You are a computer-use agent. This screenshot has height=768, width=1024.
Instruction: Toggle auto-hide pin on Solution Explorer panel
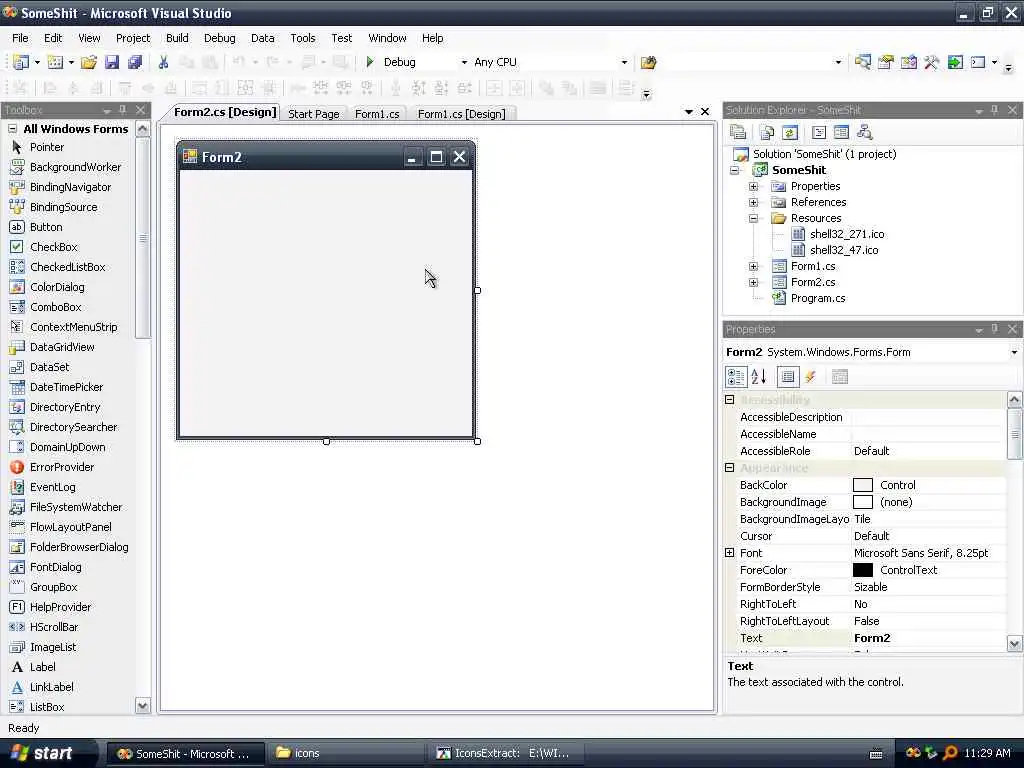[995, 110]
